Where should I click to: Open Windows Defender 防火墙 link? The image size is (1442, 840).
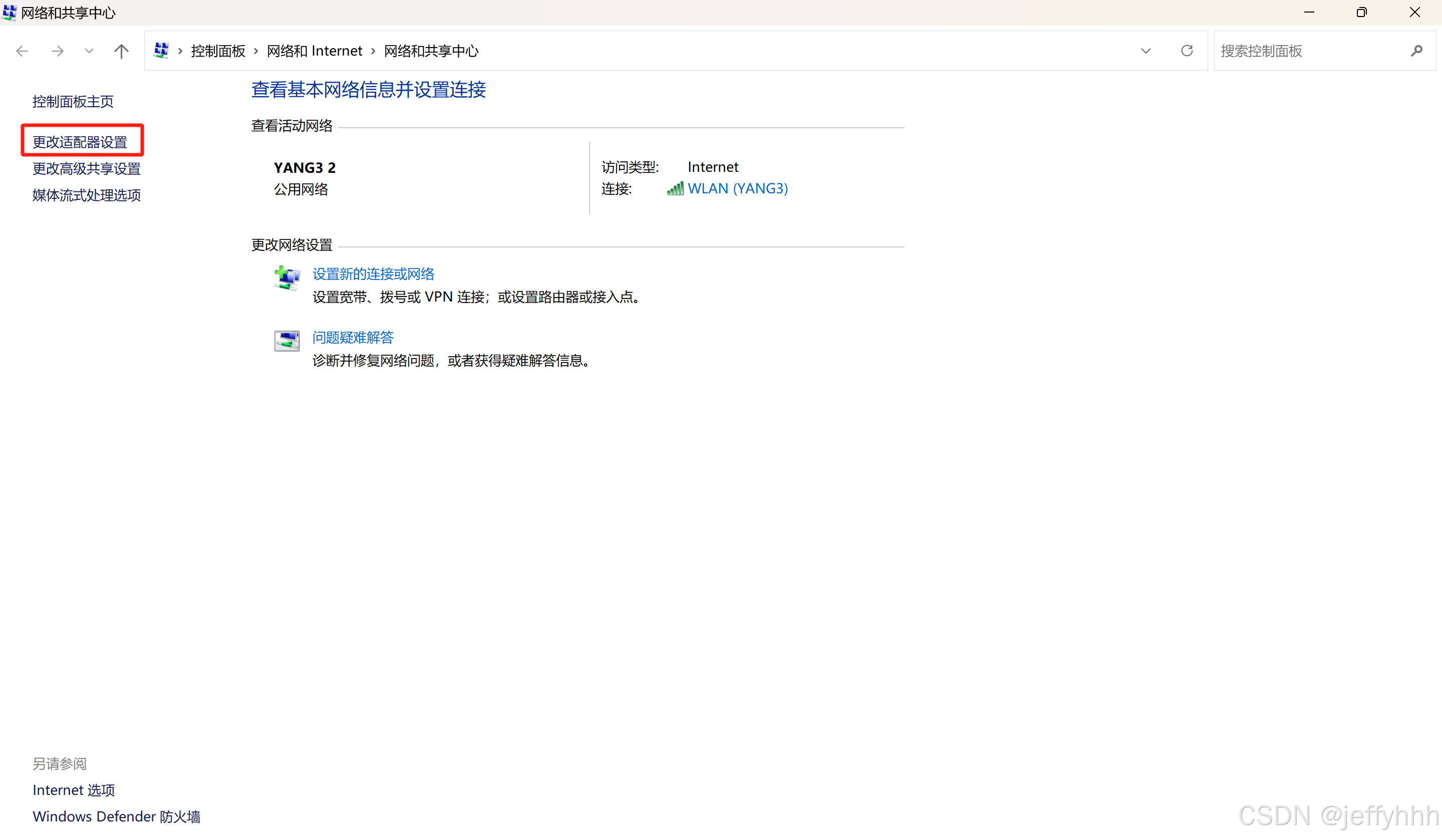[116, 816]
